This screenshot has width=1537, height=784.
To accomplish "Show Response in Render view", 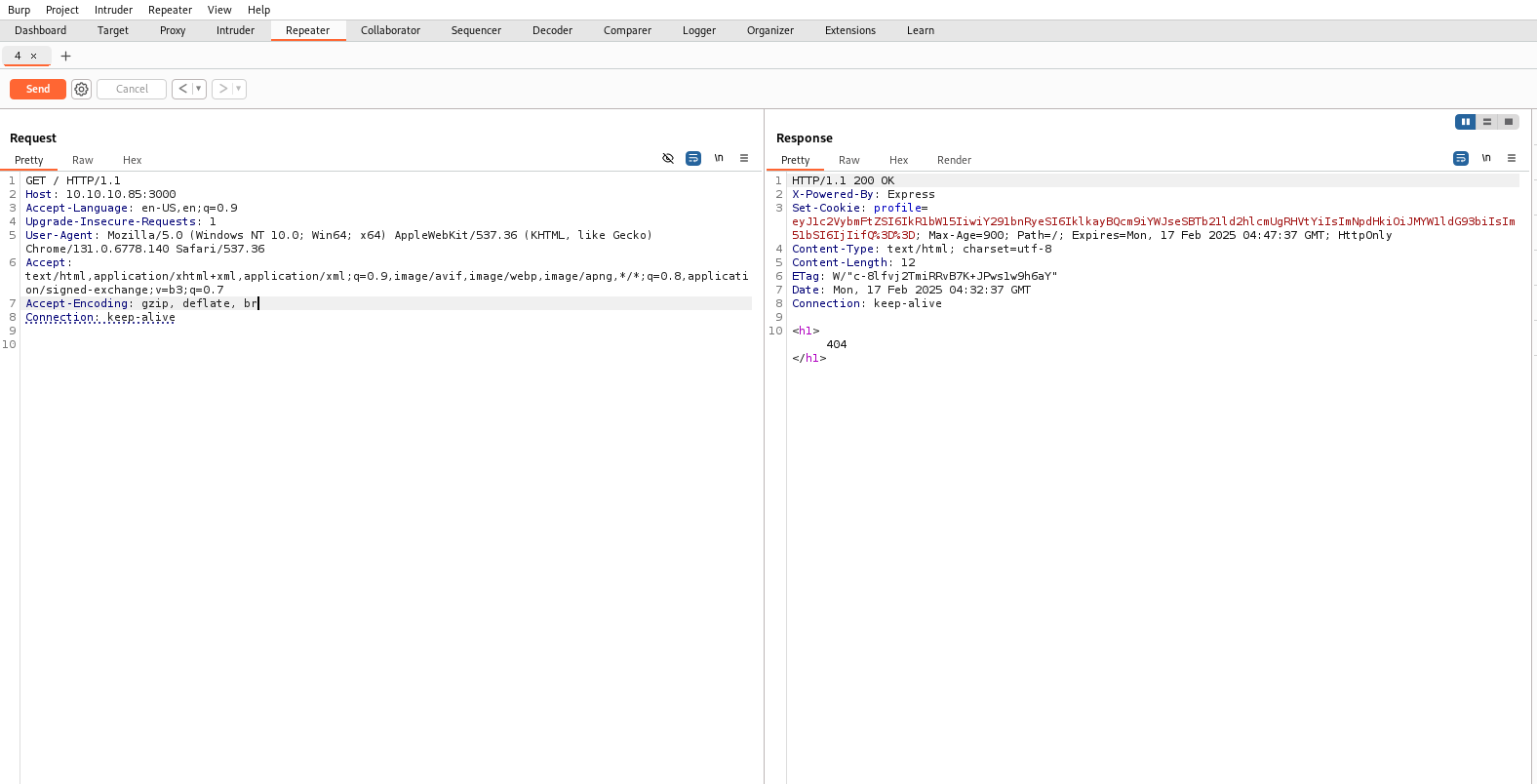I will (954, 160).
